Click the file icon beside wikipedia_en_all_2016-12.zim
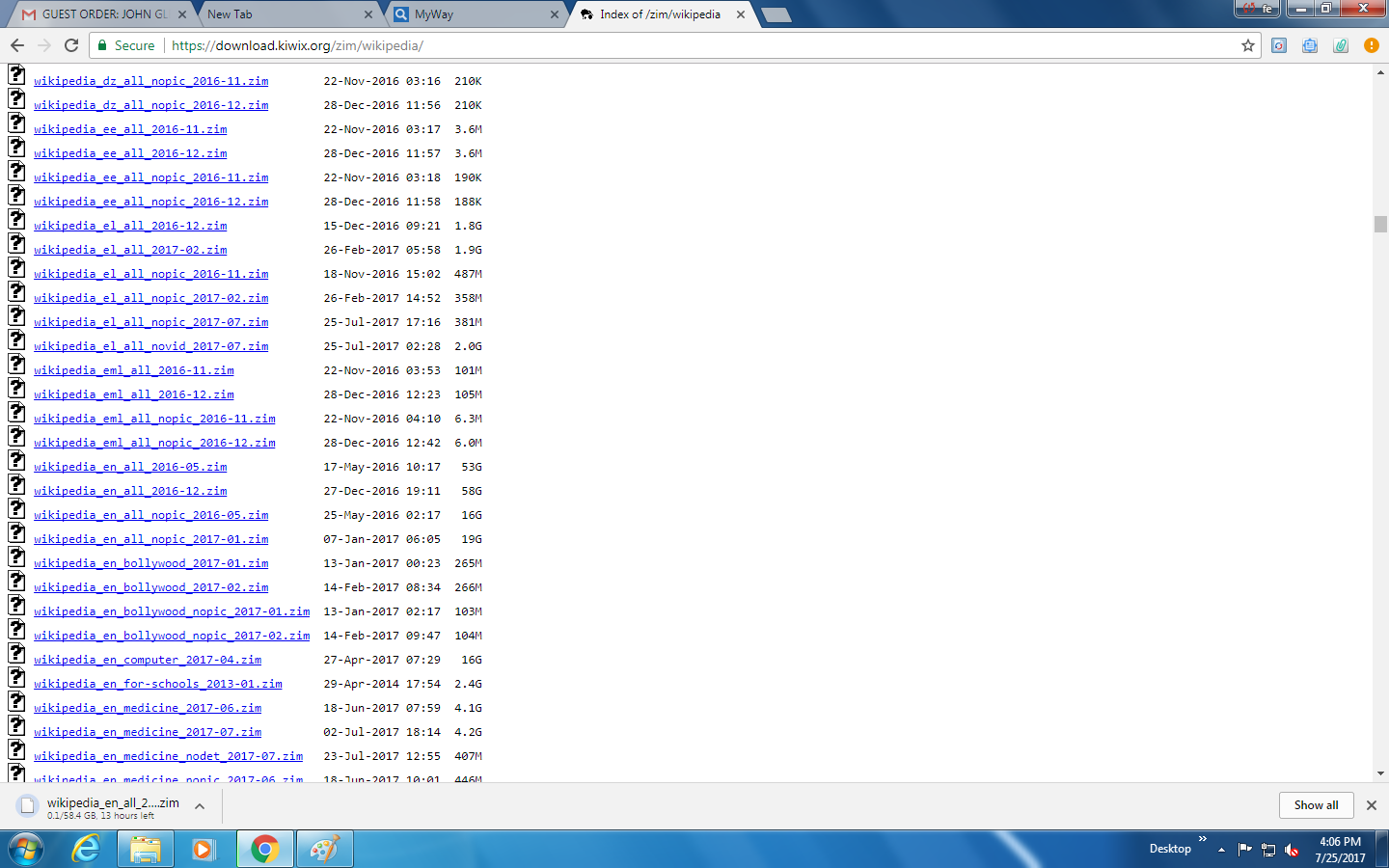Screen dimensions: 1389x868 tap(16, 484)
